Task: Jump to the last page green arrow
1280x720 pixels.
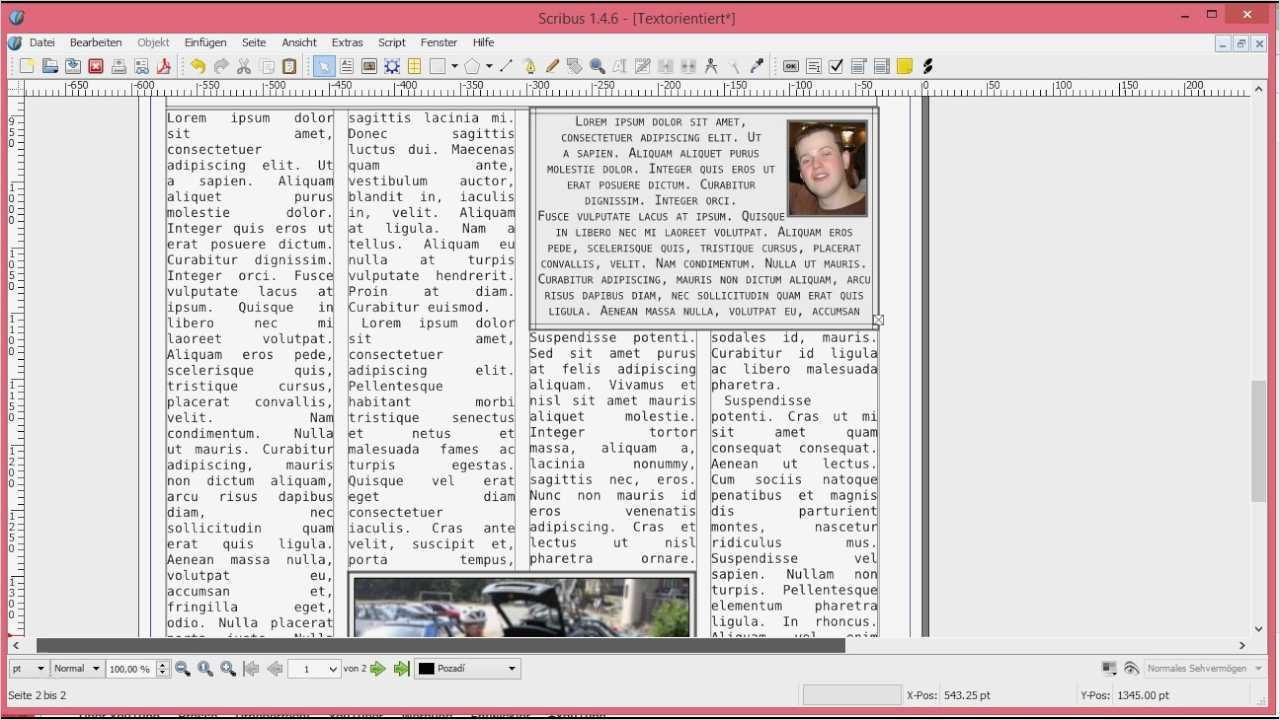Action: [401, 669]
